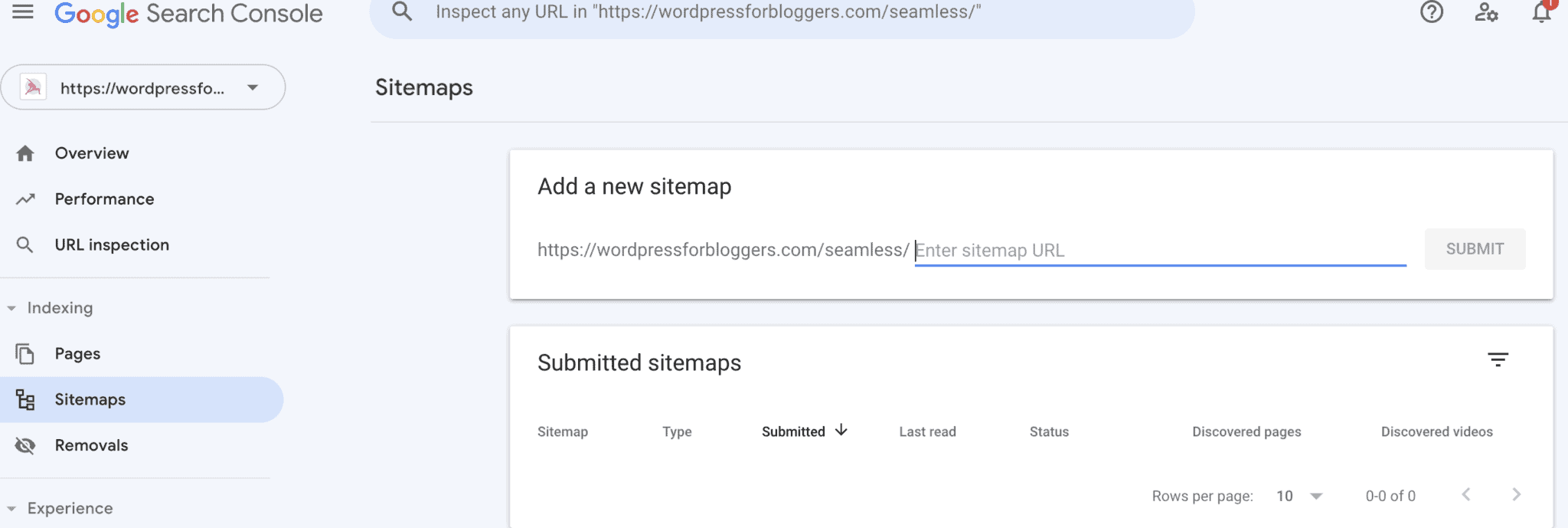The width and height of the screenshot is (1568, 528).
Task: Select the Removals crossed-eye icon
Action: click(25, 444)
